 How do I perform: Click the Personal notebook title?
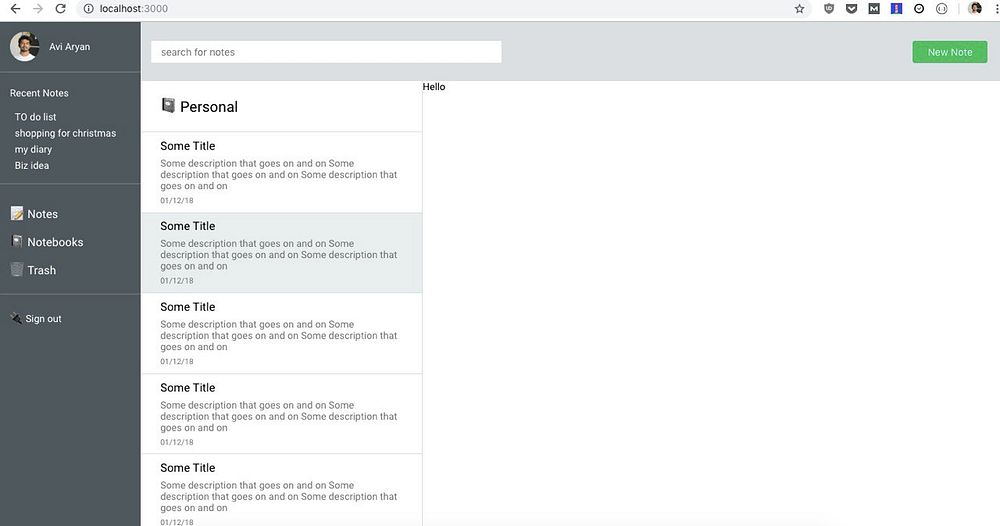click(209, 107)
